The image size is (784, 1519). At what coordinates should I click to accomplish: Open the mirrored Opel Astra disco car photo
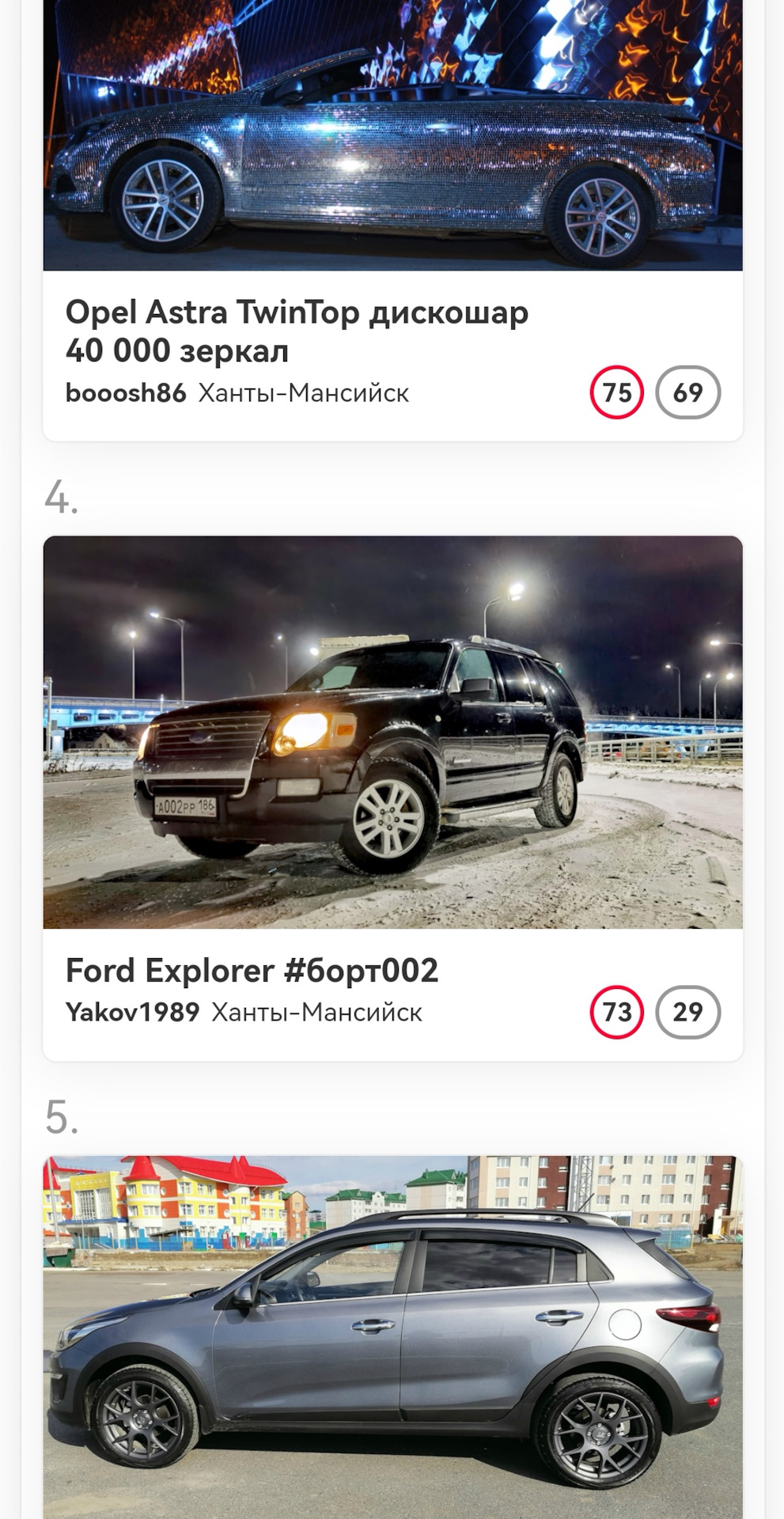[x=392, y=134]
